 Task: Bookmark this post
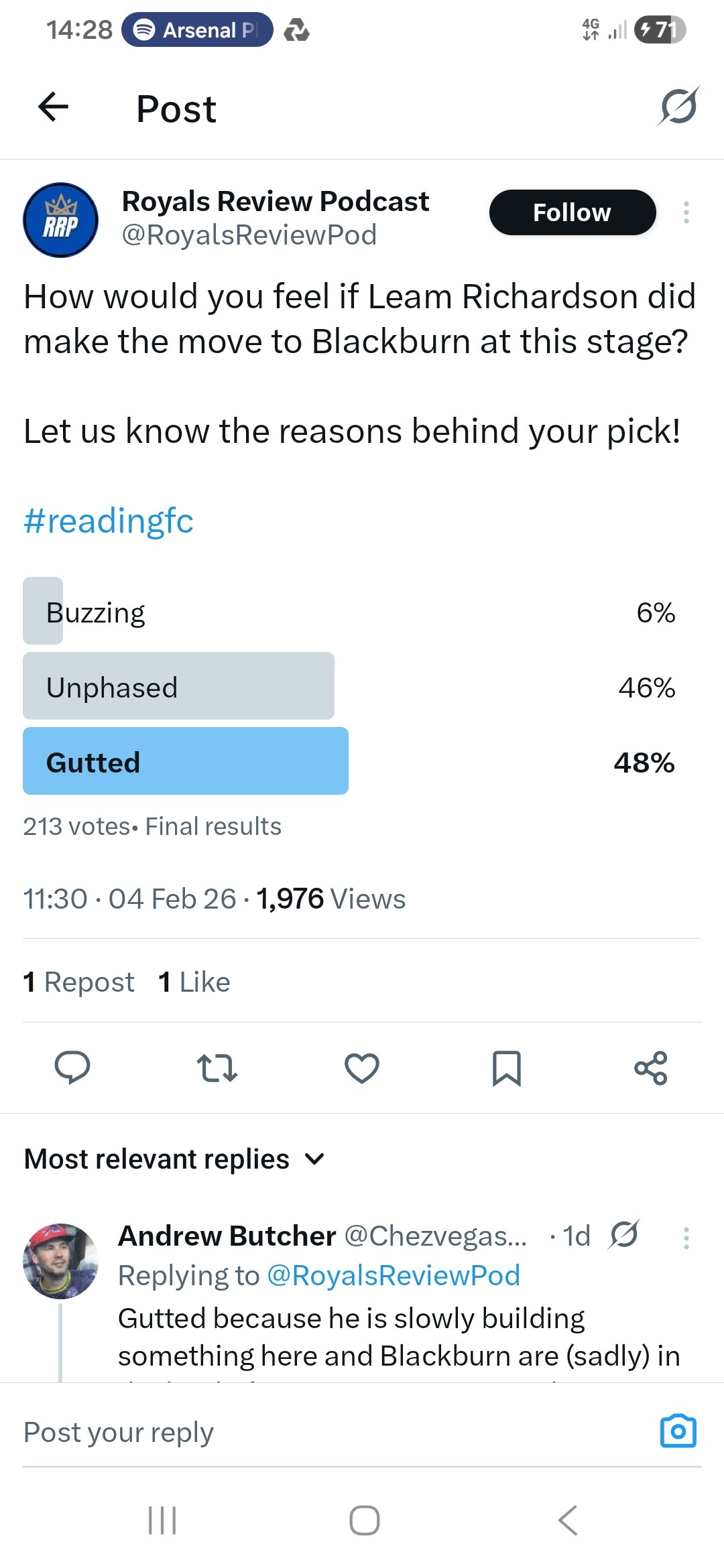coord(507,1068)
